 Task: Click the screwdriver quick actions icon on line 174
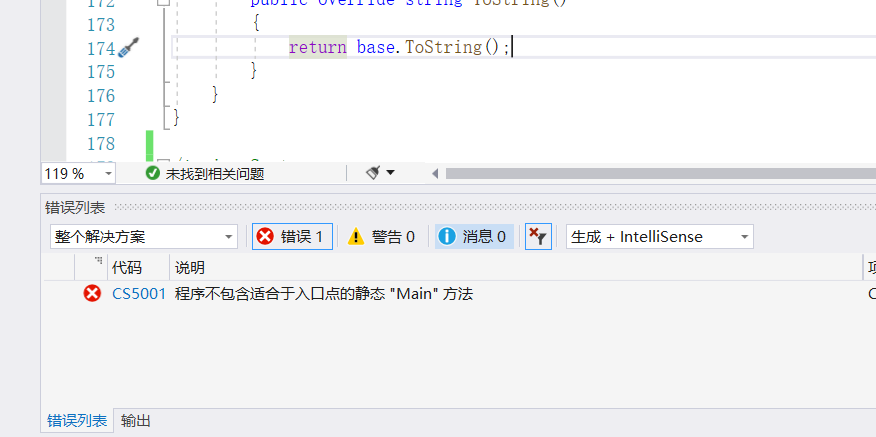tap(128, 48)
